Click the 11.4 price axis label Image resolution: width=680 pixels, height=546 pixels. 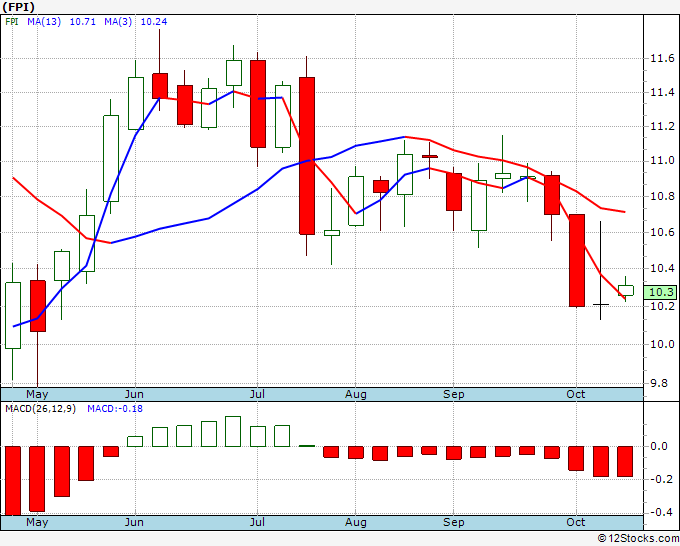[662, 92]
